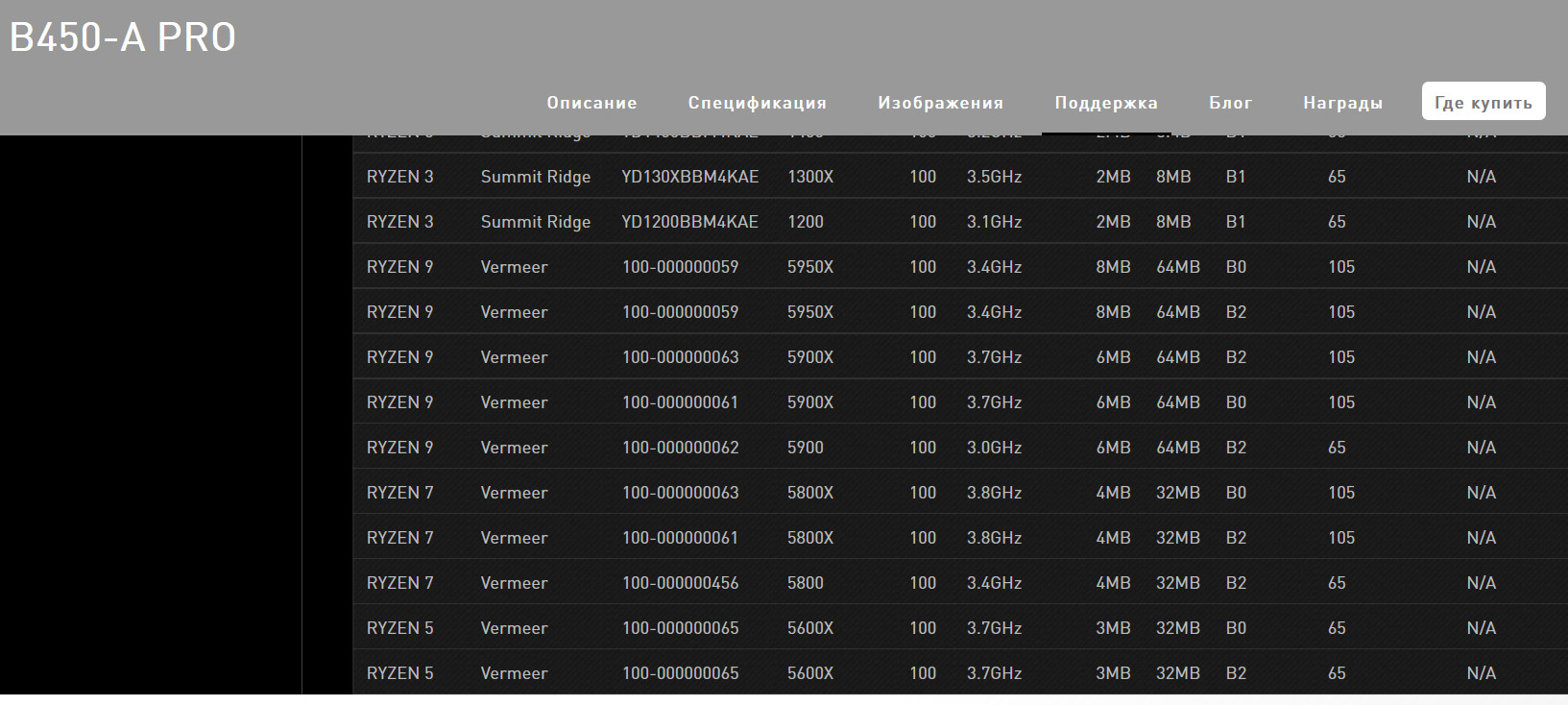Click 105 in the 5800X B0 row
Viewport: 1568px width, 705px height.
click(1341, 493)
